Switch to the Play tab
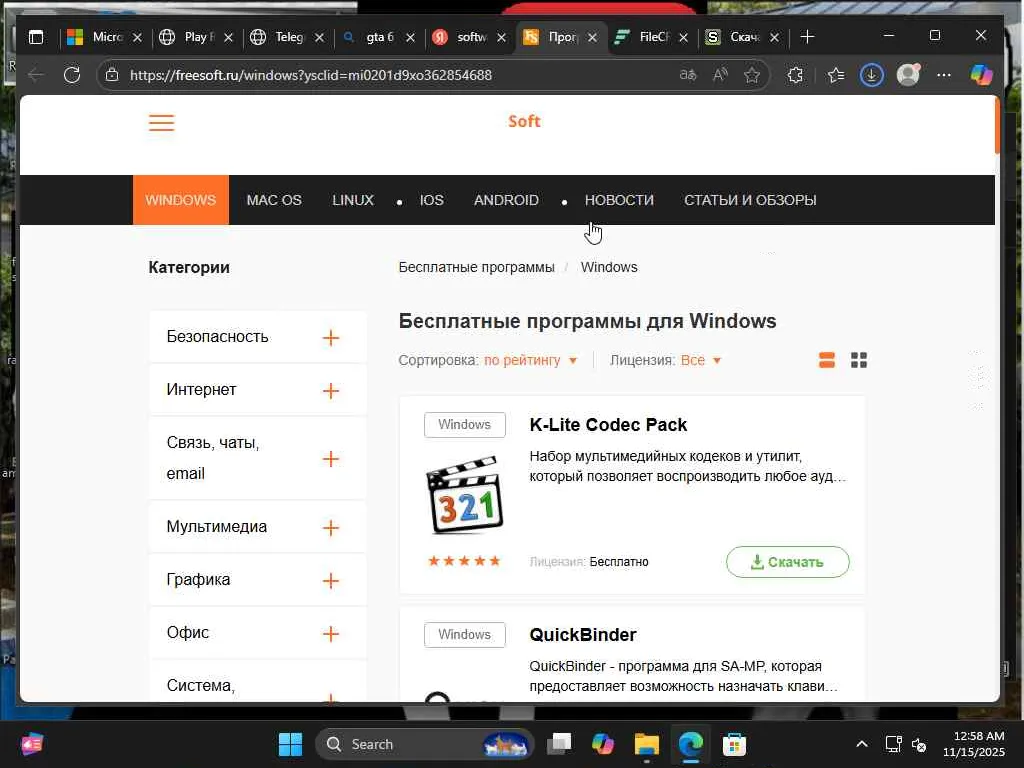The image size is (1024, 768). click(197, 37)
